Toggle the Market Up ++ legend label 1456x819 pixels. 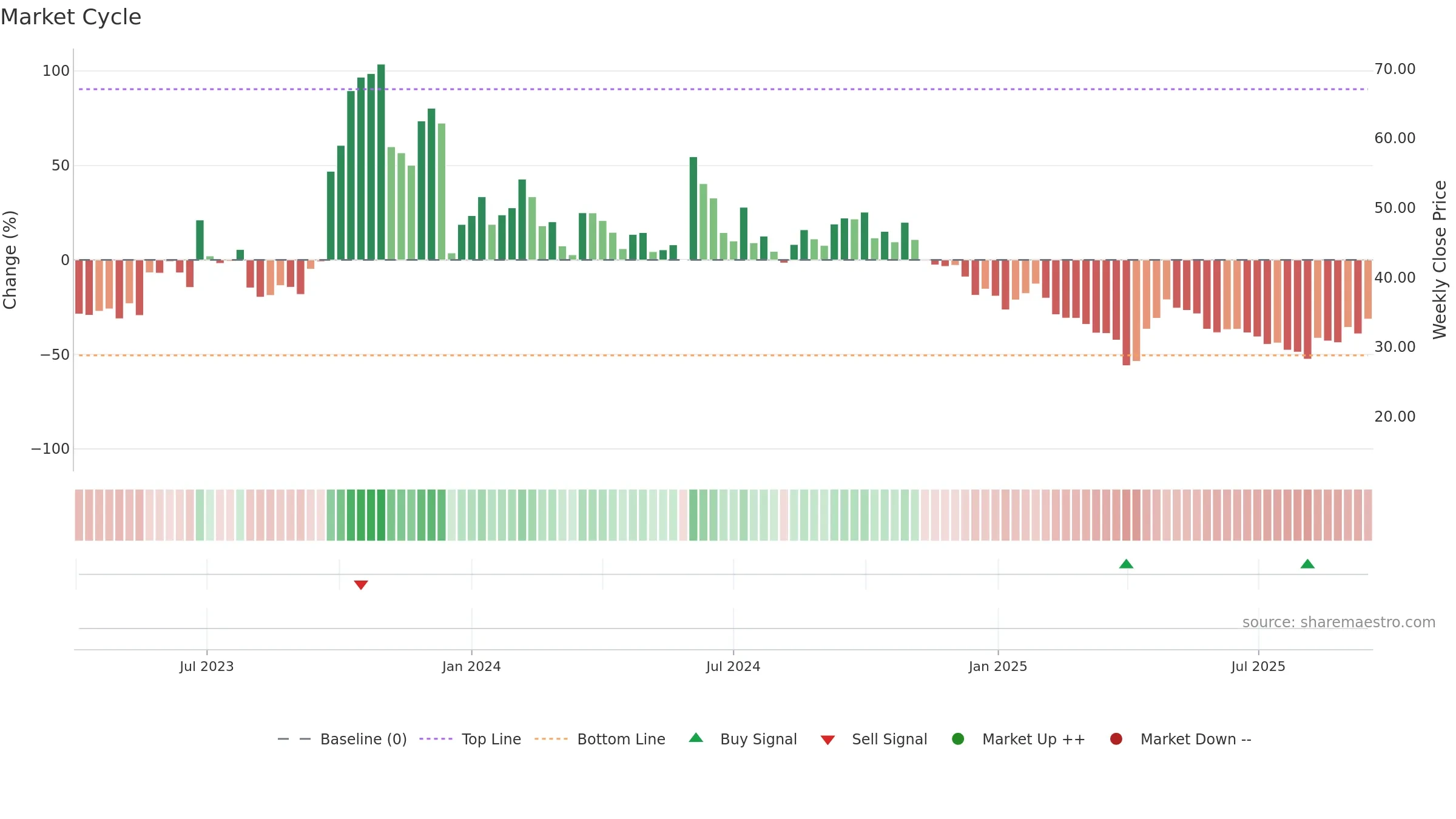tap(1034, 739)
